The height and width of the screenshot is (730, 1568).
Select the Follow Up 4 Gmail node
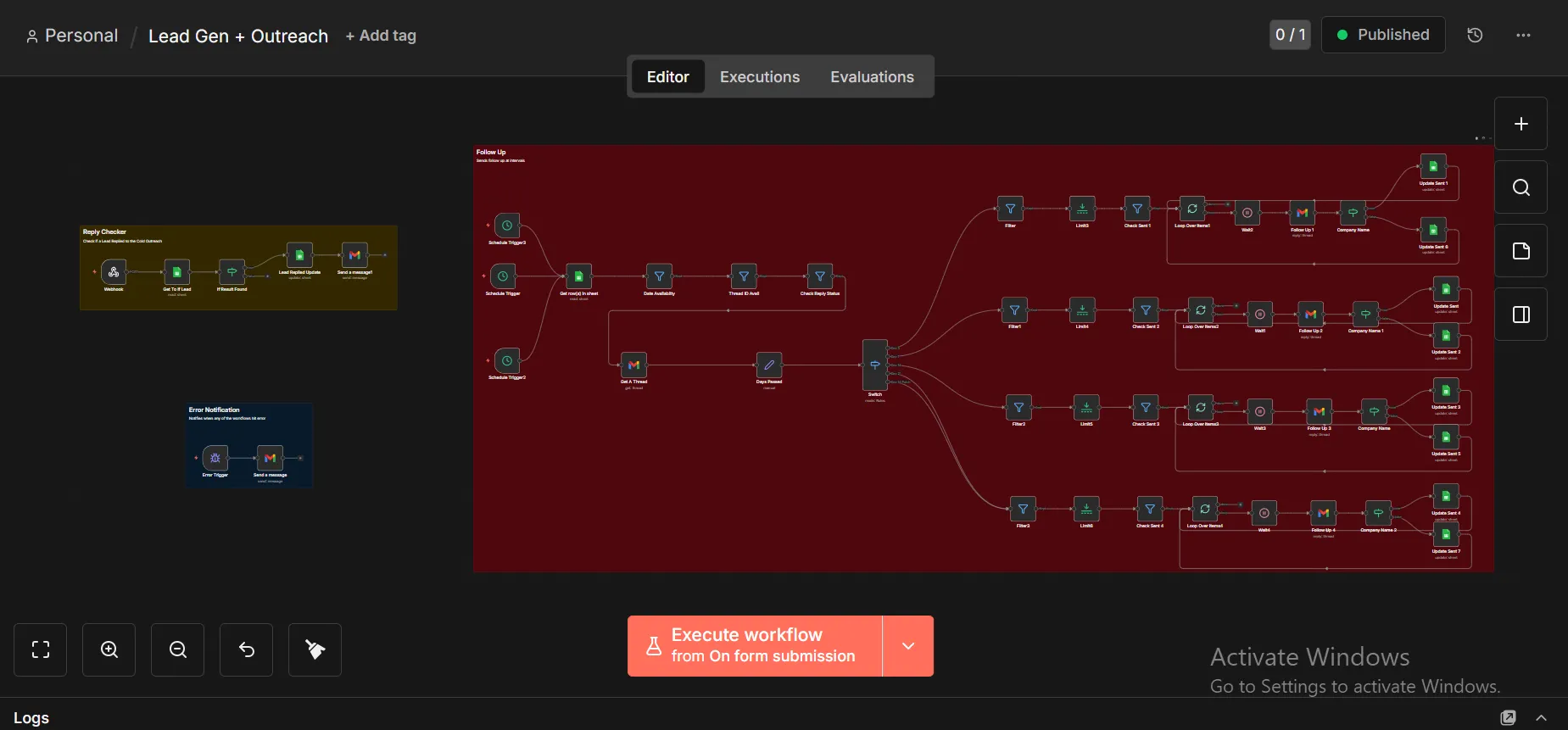pyautogui.click(x=1323, y=513)
